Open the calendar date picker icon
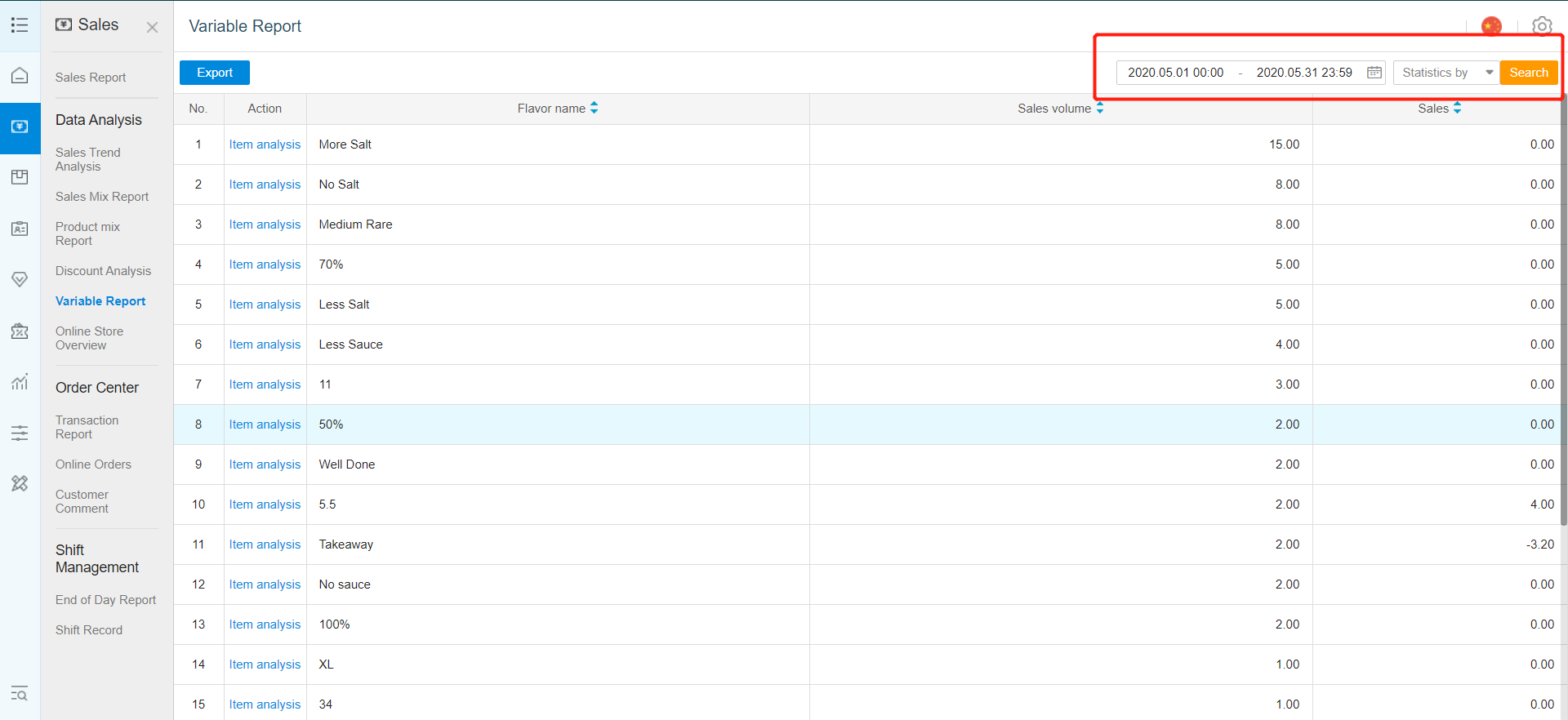The width and height of the screenshot is (1568, 720). (x=1374, y=73)
